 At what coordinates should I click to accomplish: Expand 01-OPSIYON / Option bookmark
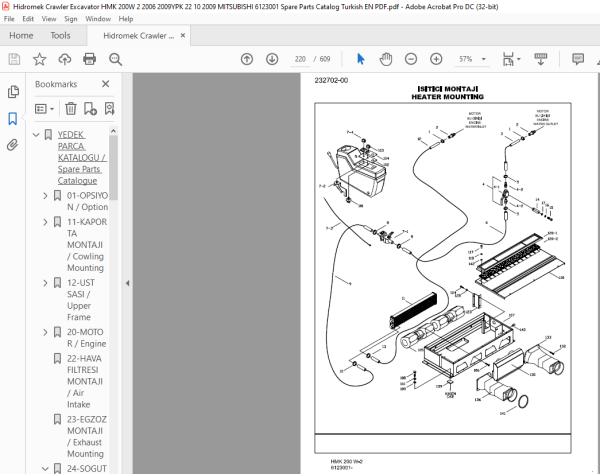tap(45, 195)
